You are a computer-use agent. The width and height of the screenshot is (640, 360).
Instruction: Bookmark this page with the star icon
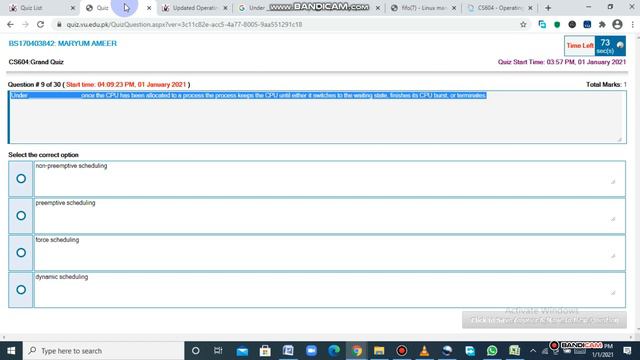click(523, 24)
